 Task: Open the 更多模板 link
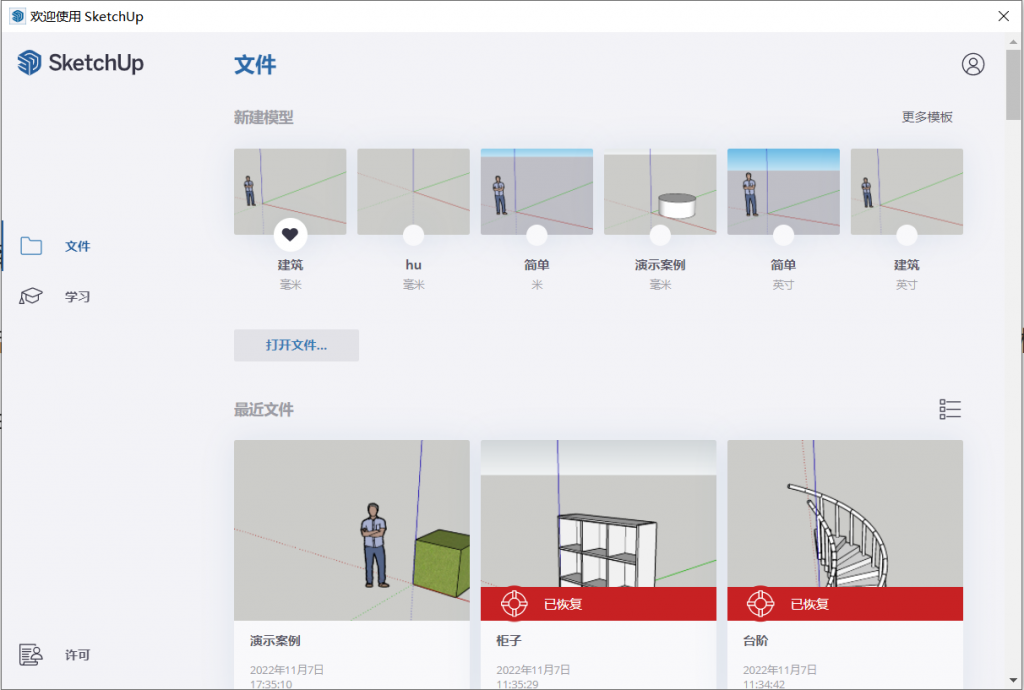coord(926,116)
